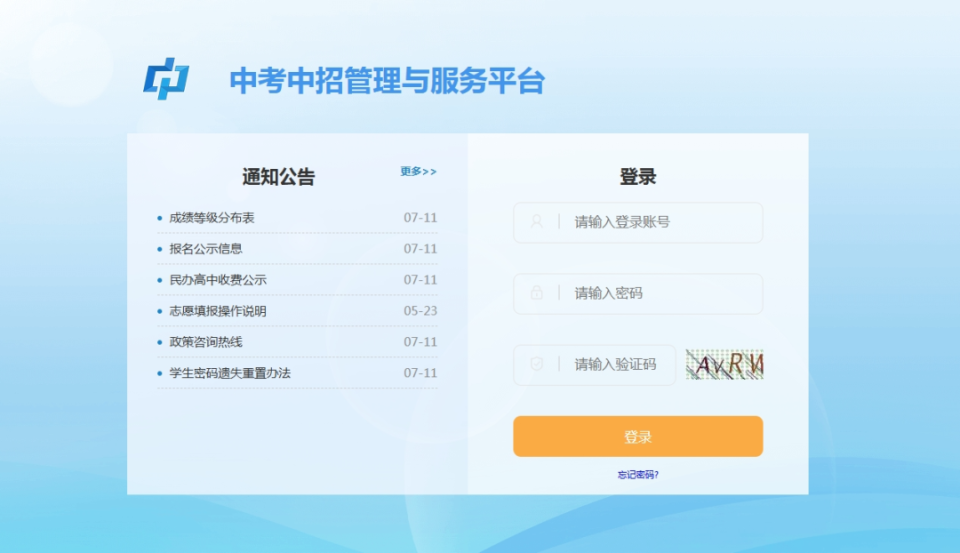Open the 报名公示信息 notice
This screenshot has width=960, height=553.
[206, 249]
